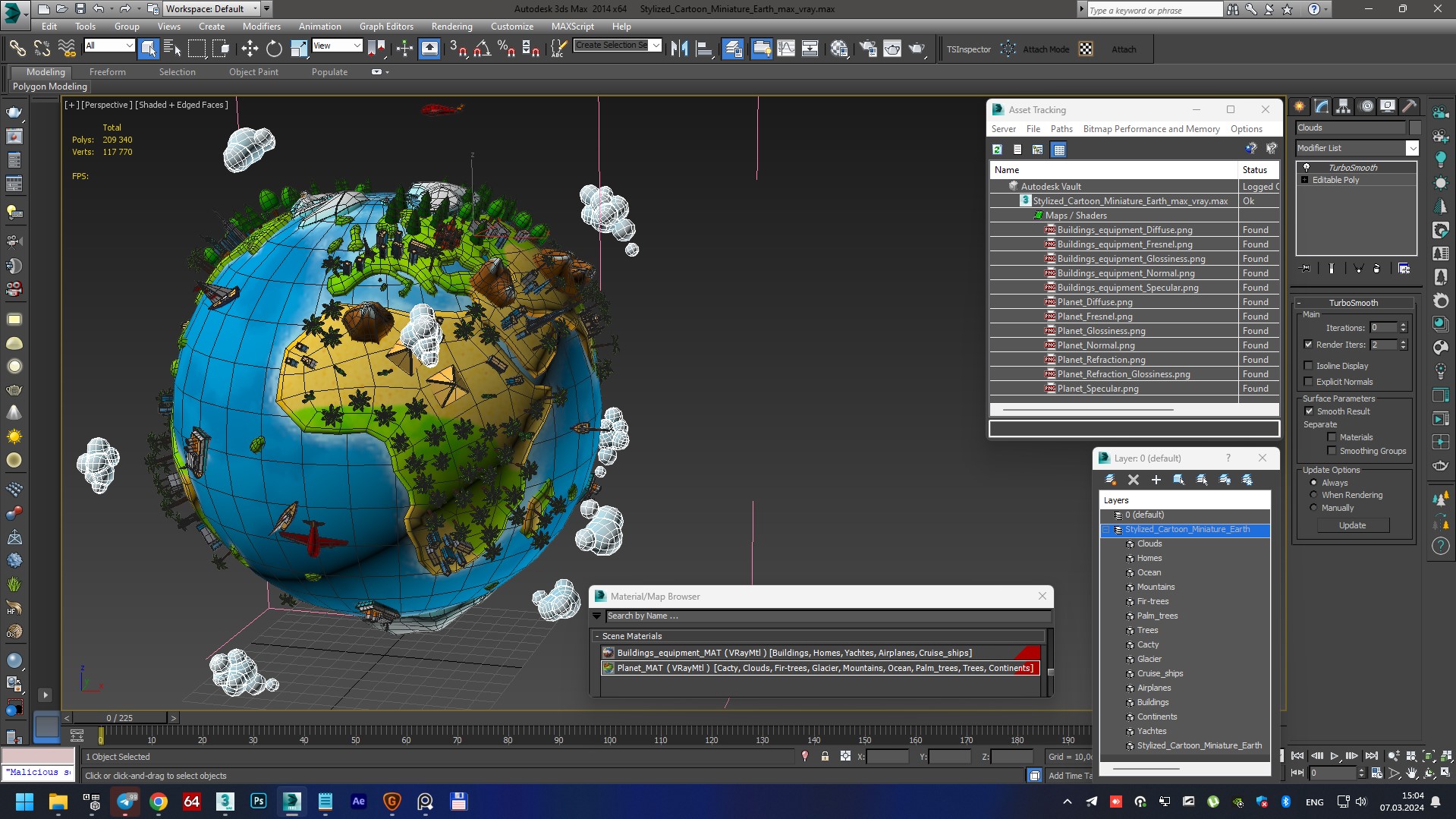The width and height of the screenshot is (1456, 819).
Task: Select the Always update option
Action: coord(1313,483)
